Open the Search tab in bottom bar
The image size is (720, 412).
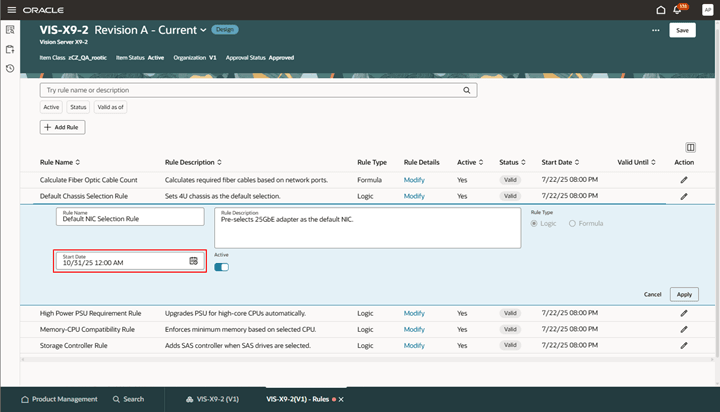pos(129,399)
